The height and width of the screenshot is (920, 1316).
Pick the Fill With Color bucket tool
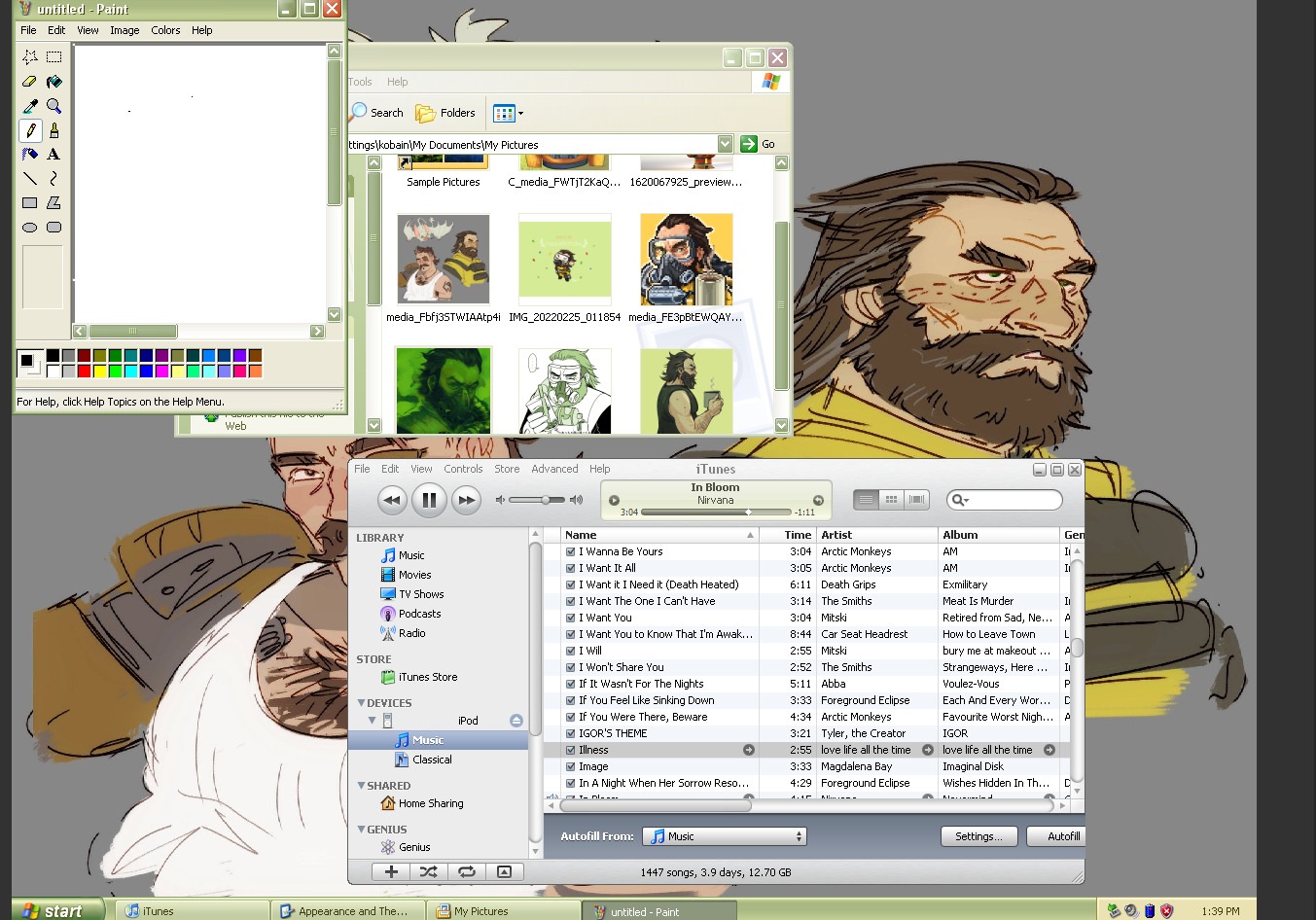[x=54, y=81]
